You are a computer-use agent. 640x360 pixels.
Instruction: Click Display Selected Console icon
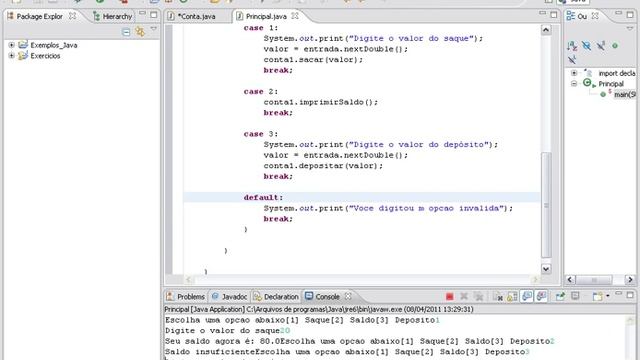click(x=575, y=296)
